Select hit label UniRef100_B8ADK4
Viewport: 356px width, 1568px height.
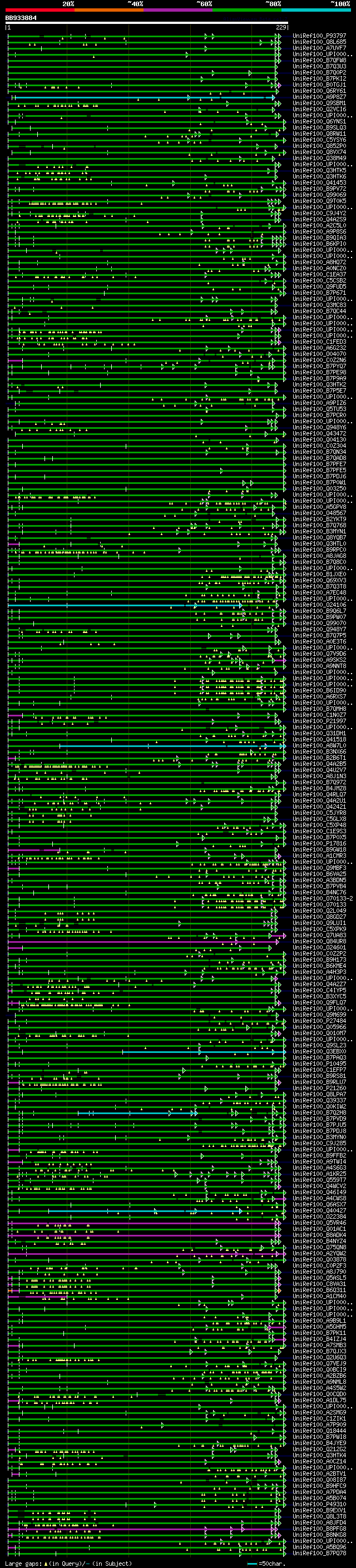pyautogui.click(x=319, y=1234)
